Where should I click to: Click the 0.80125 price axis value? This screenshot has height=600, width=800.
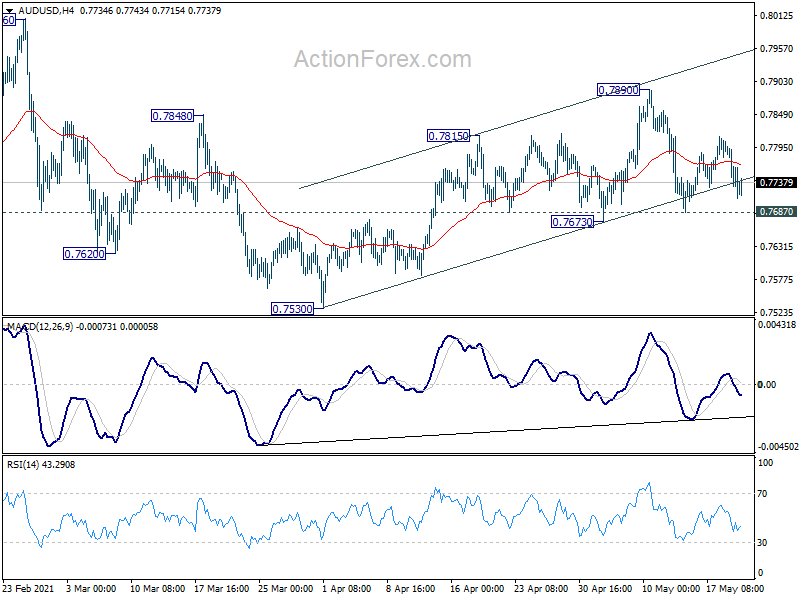pyautogui.click(x=777, y=16)
